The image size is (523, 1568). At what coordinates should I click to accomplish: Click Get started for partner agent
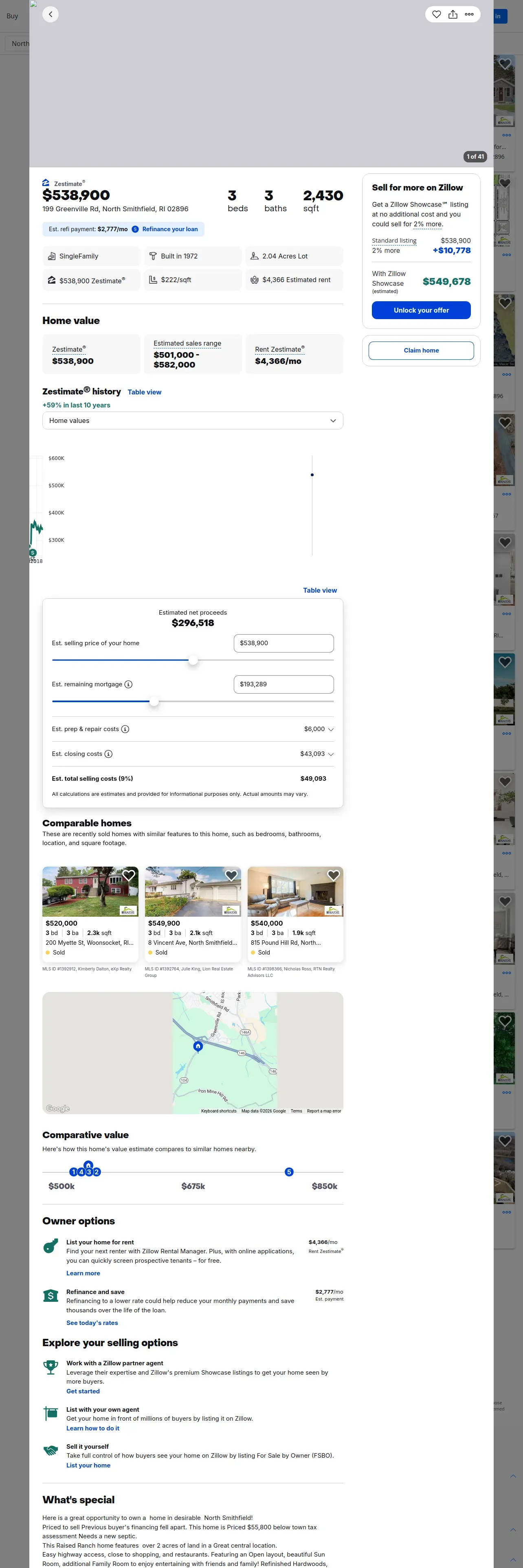[x=83, y=1391]
